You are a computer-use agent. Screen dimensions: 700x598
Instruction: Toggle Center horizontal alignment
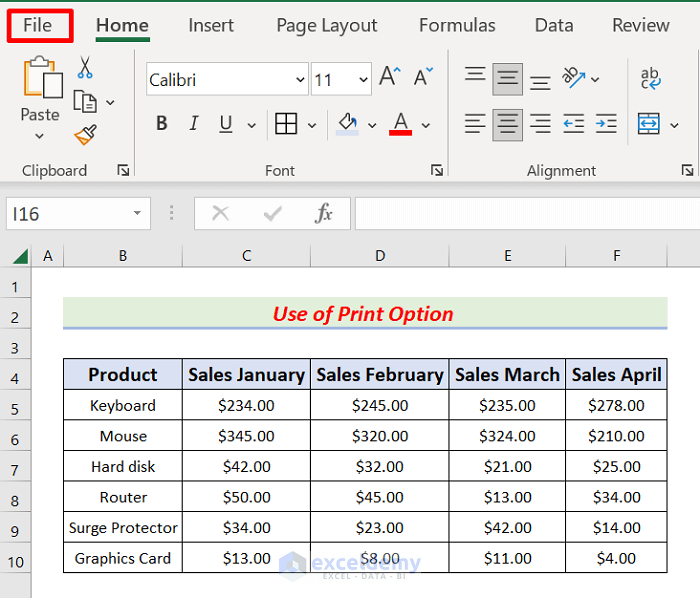[508, 124]
